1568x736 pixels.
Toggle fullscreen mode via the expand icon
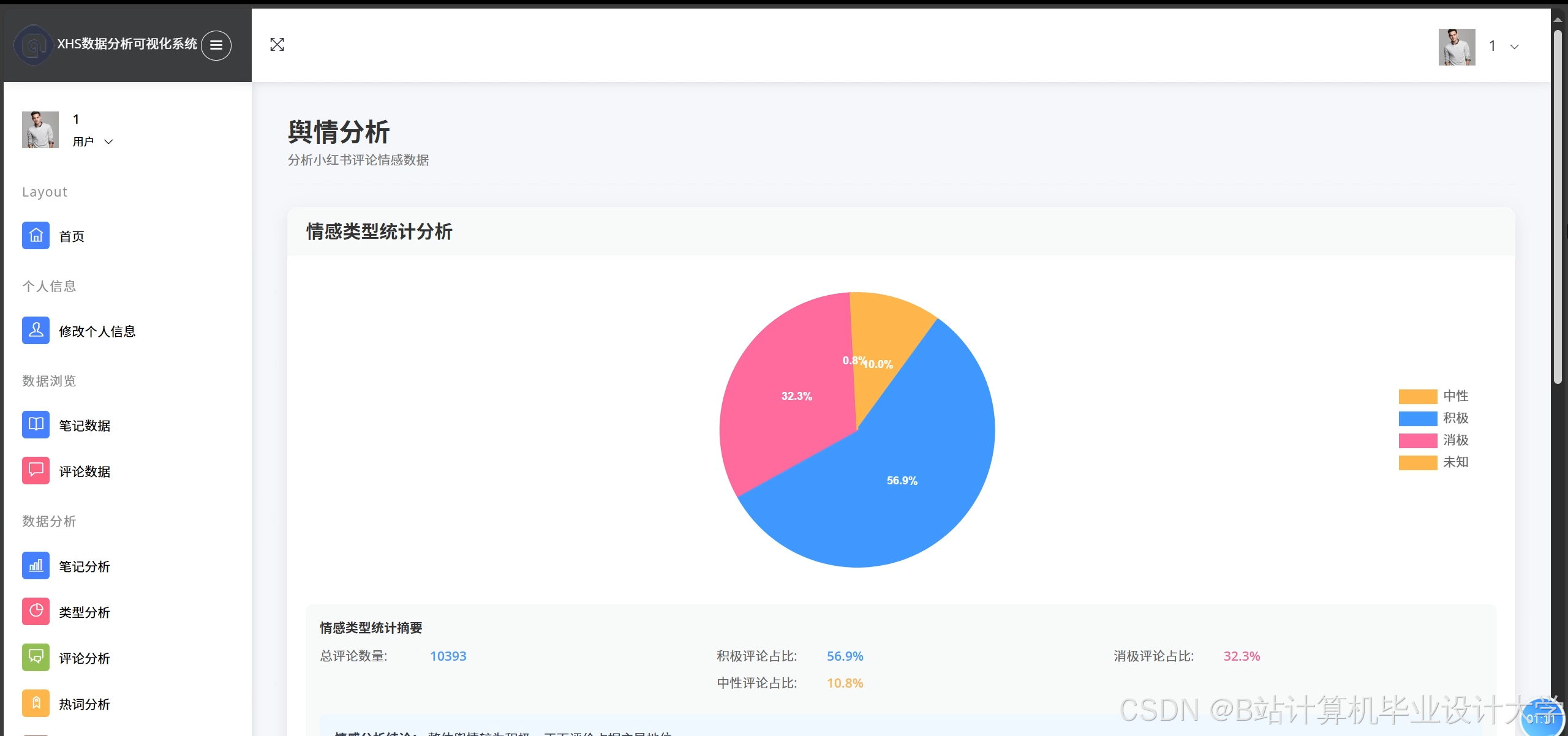[277, 44]
